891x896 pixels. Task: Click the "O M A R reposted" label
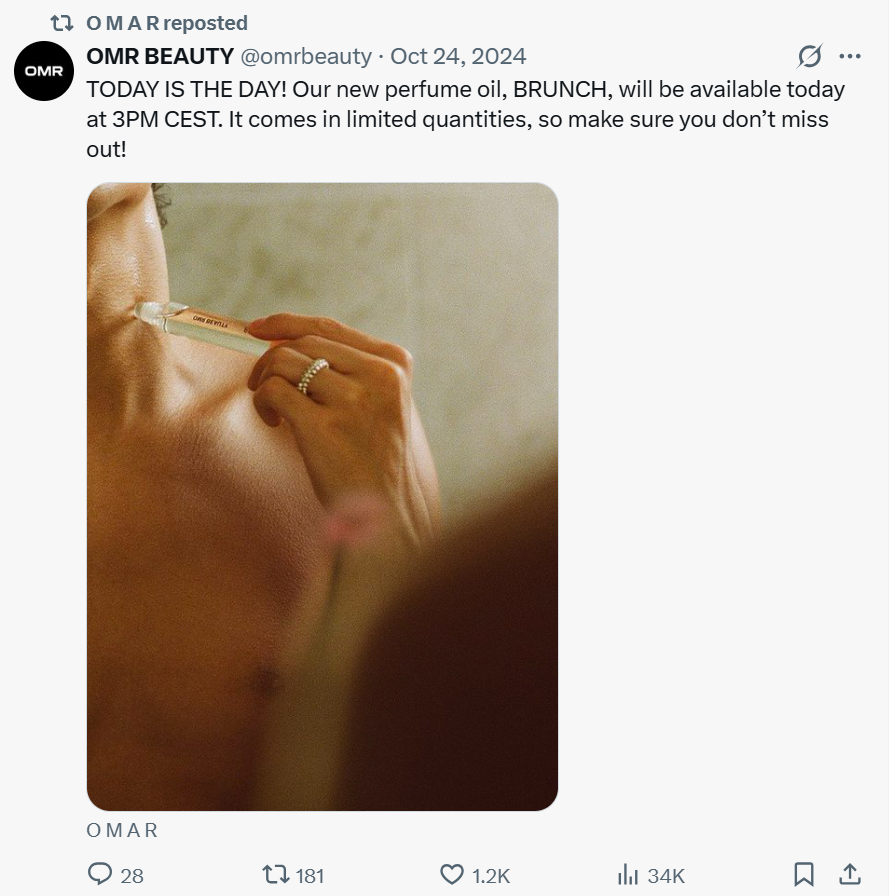pyautogui.click(x=167, y=22)
